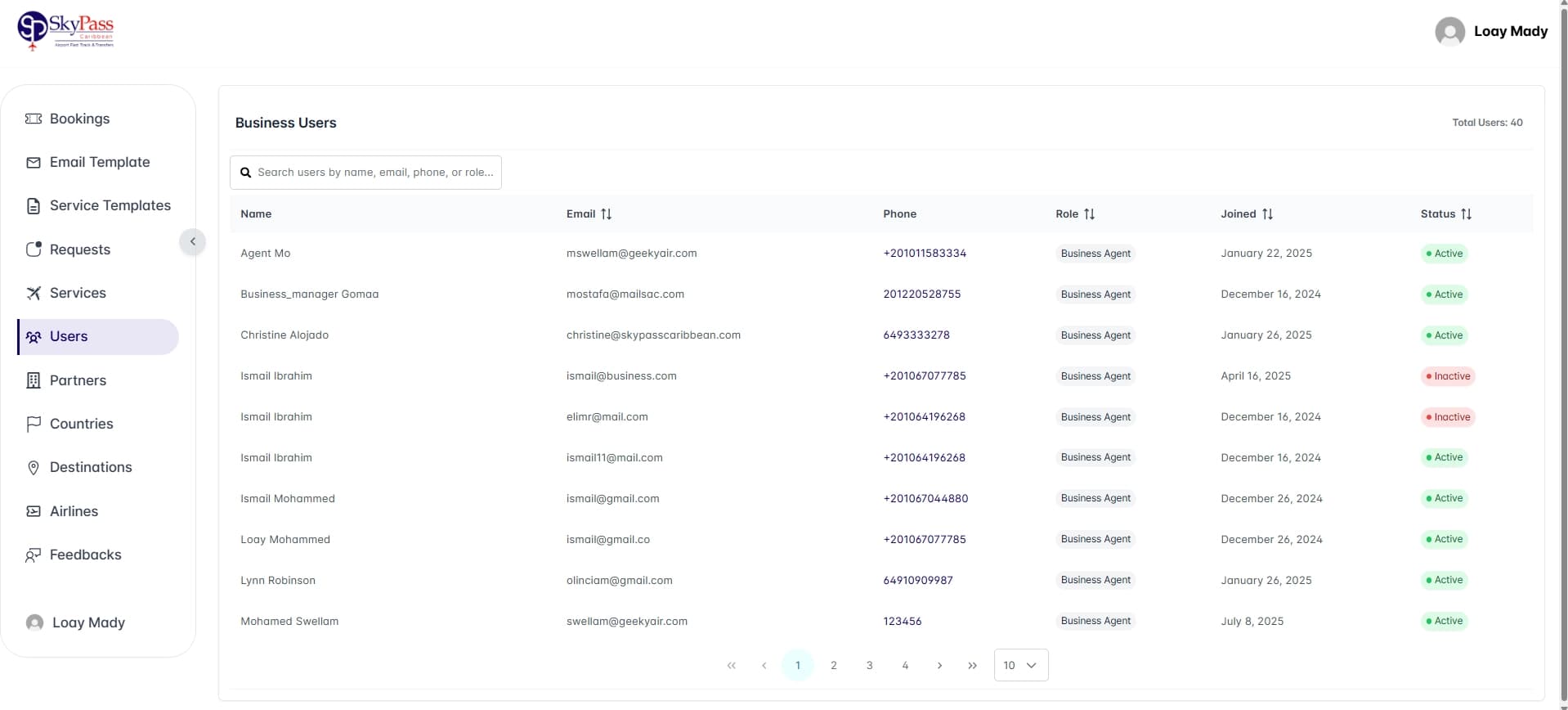Viewport: 1568px width, 710px height.
Task: Sort by Email column arrows
Action: (x=606, y=214)
